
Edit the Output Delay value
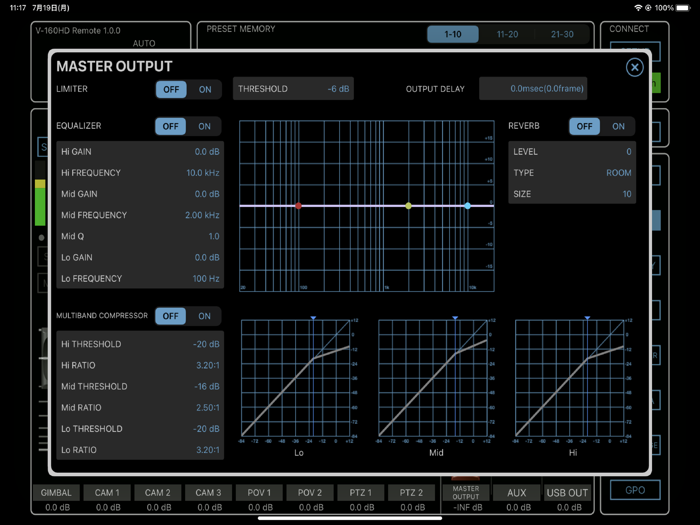pyautogui.click(x=533, y=89)
